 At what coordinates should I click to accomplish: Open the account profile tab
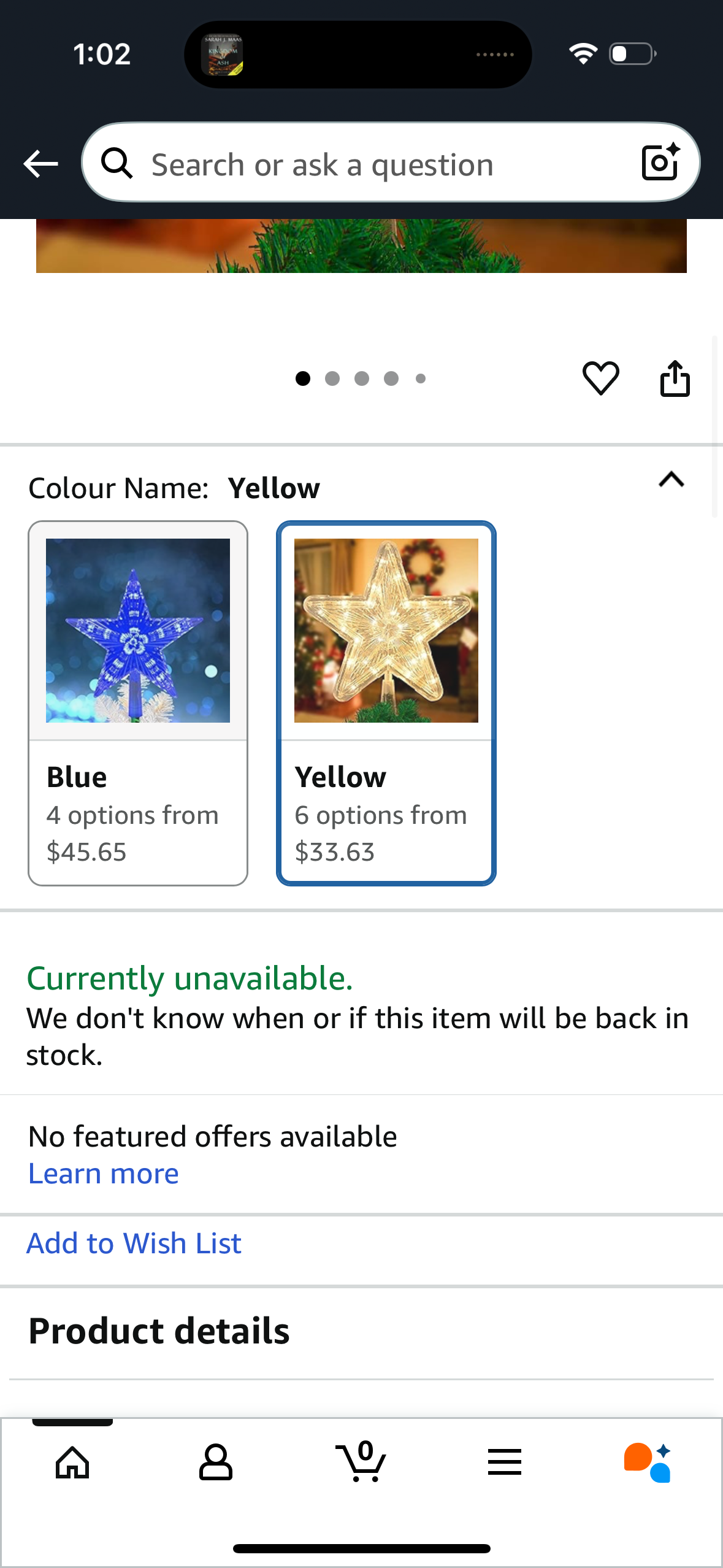coord(216,1462)
